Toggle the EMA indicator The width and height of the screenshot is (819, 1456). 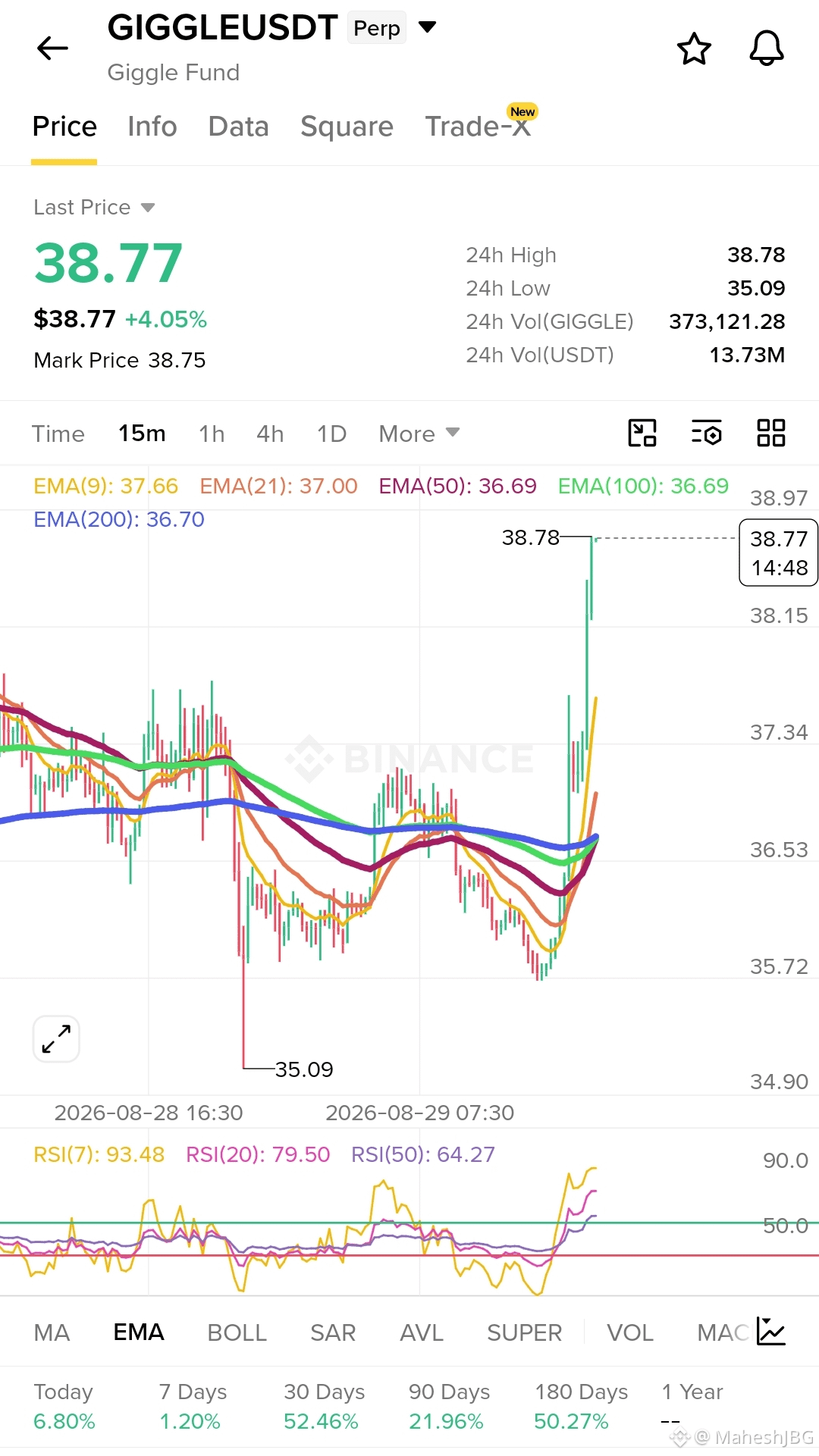[x=139, y=1332]
